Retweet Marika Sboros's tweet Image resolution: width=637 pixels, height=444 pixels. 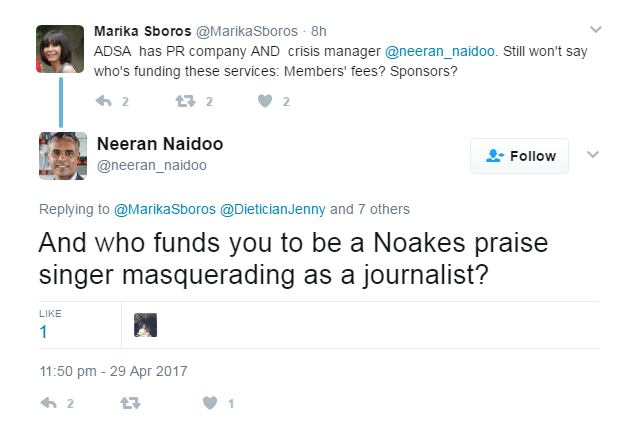coord(186,101)
